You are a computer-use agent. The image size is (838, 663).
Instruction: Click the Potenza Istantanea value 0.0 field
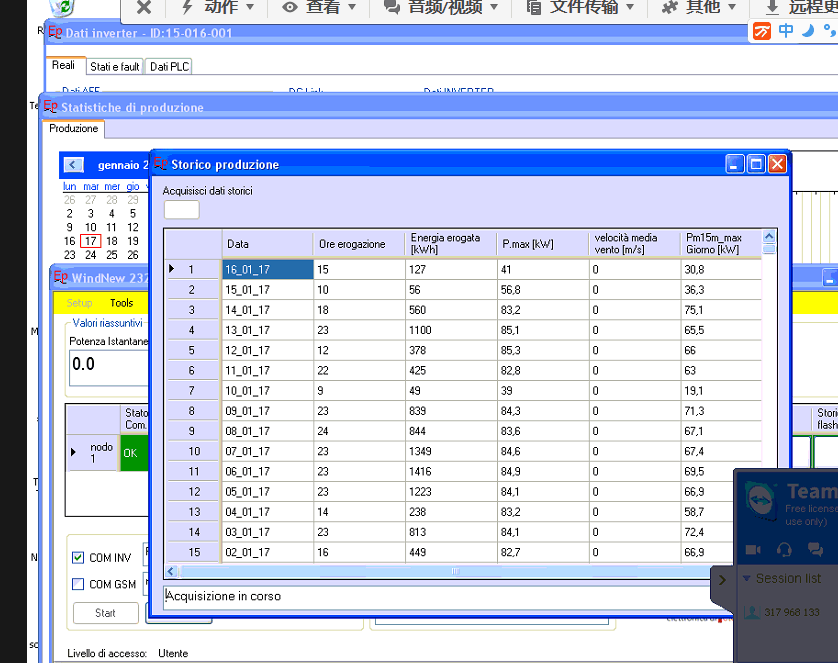(x=109, y=366)
